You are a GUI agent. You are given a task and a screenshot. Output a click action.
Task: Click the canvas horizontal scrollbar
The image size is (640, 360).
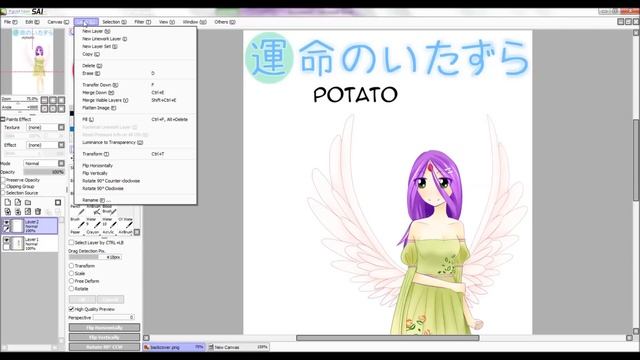(x=387, y=338)
